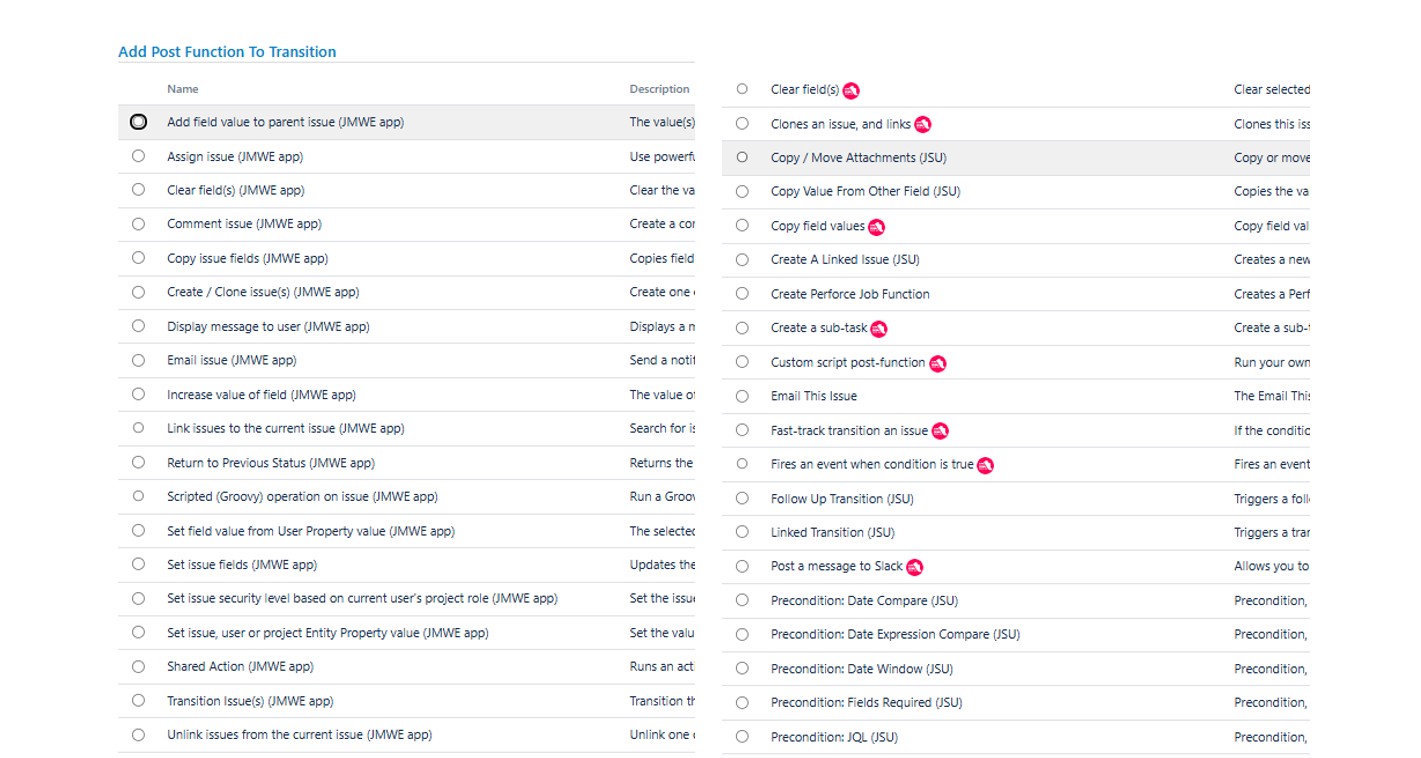
Task: Pick the Copy / Move Attachments (JSU) radio option
Action: (742, 157)
